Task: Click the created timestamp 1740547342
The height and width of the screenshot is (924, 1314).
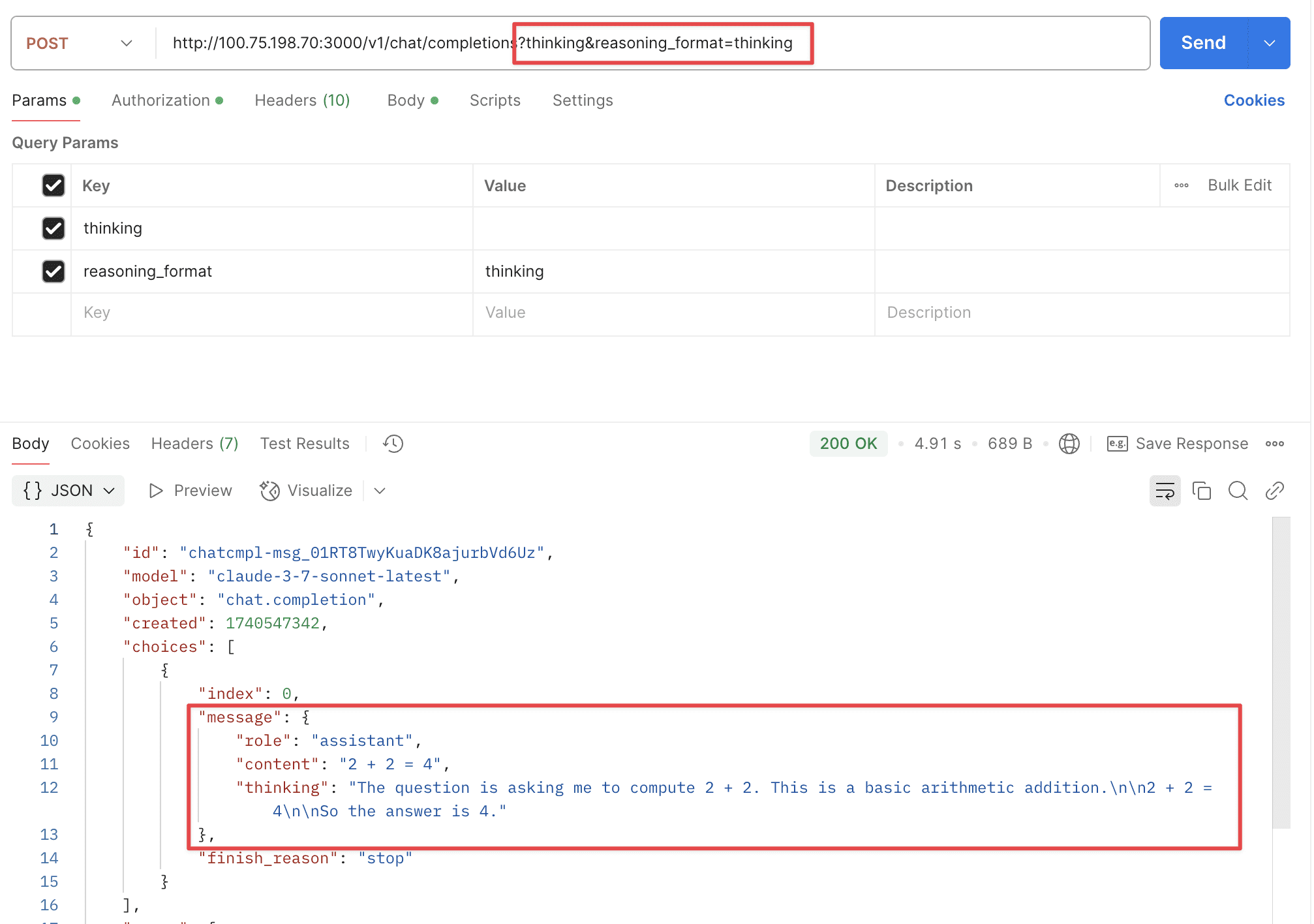Action: 272,623
